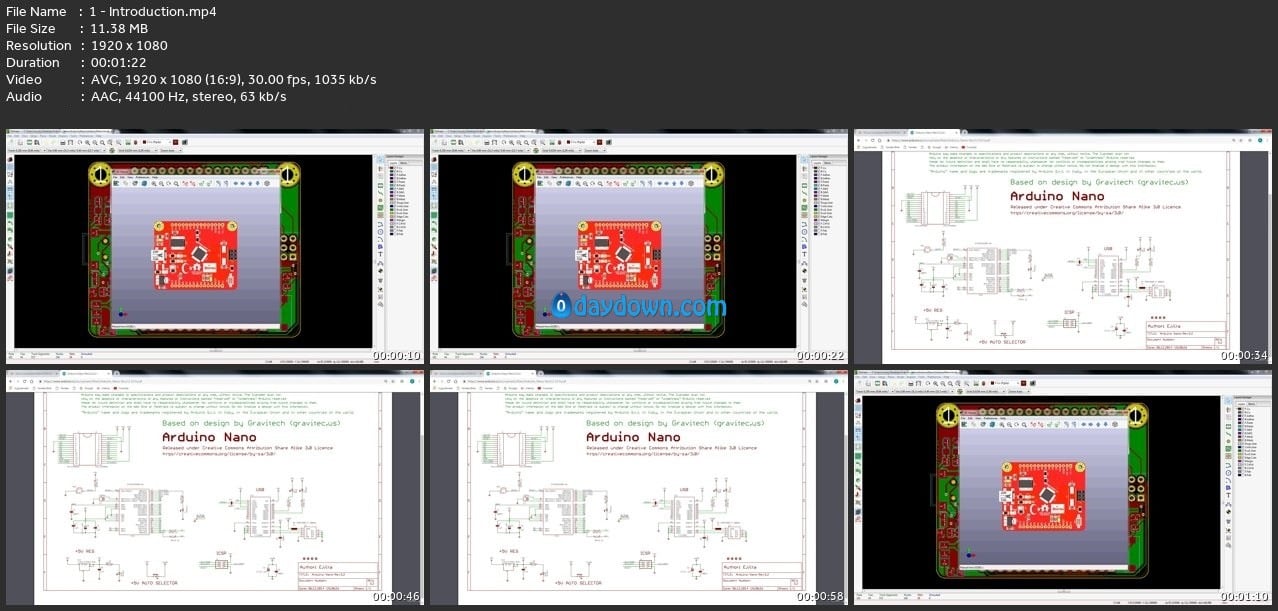Click the video info line starting 'AVC, 1920 x 1080'
This screenshot has width=1278, height=611.
point(233,80)
